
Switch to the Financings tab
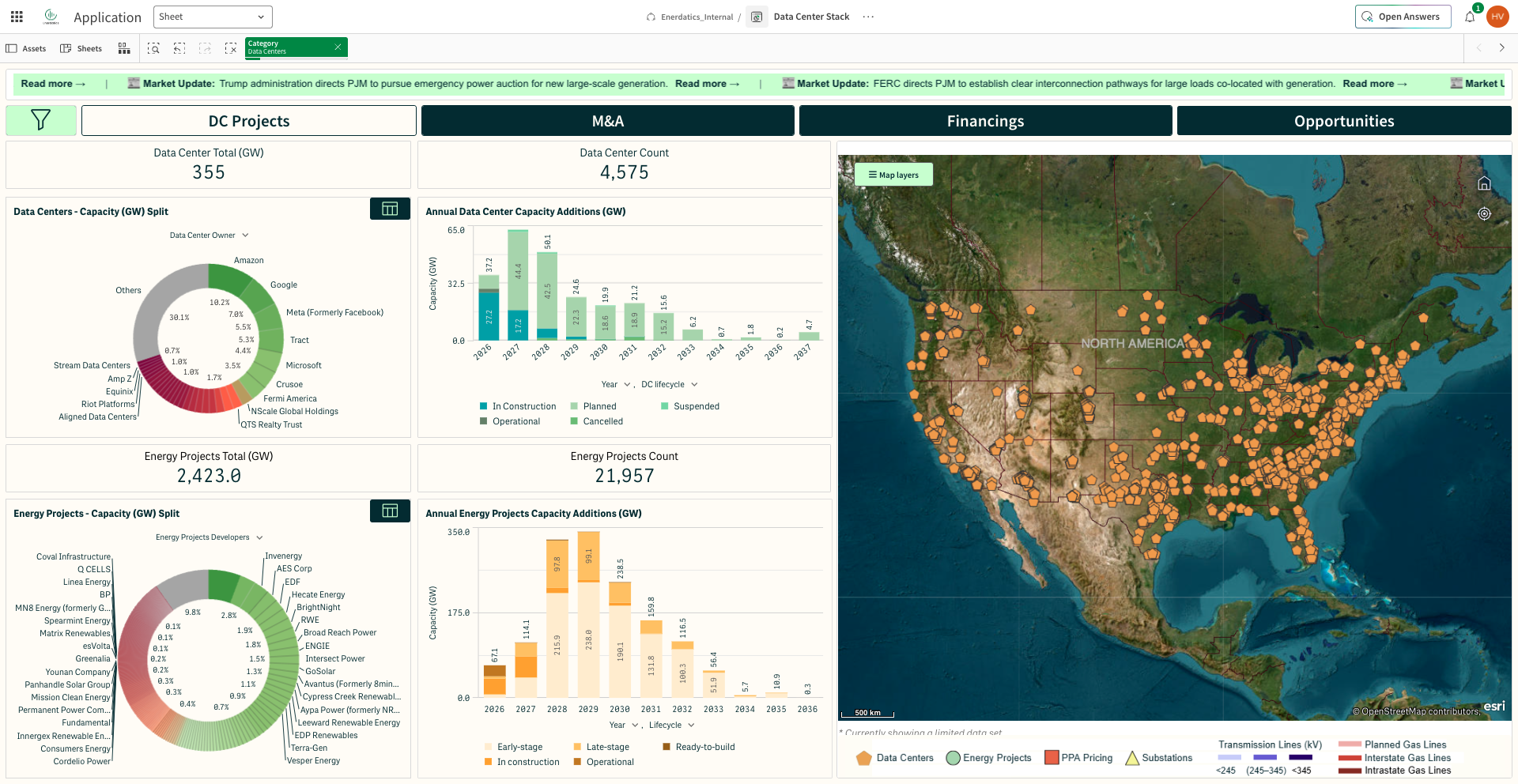coord(986,121)
